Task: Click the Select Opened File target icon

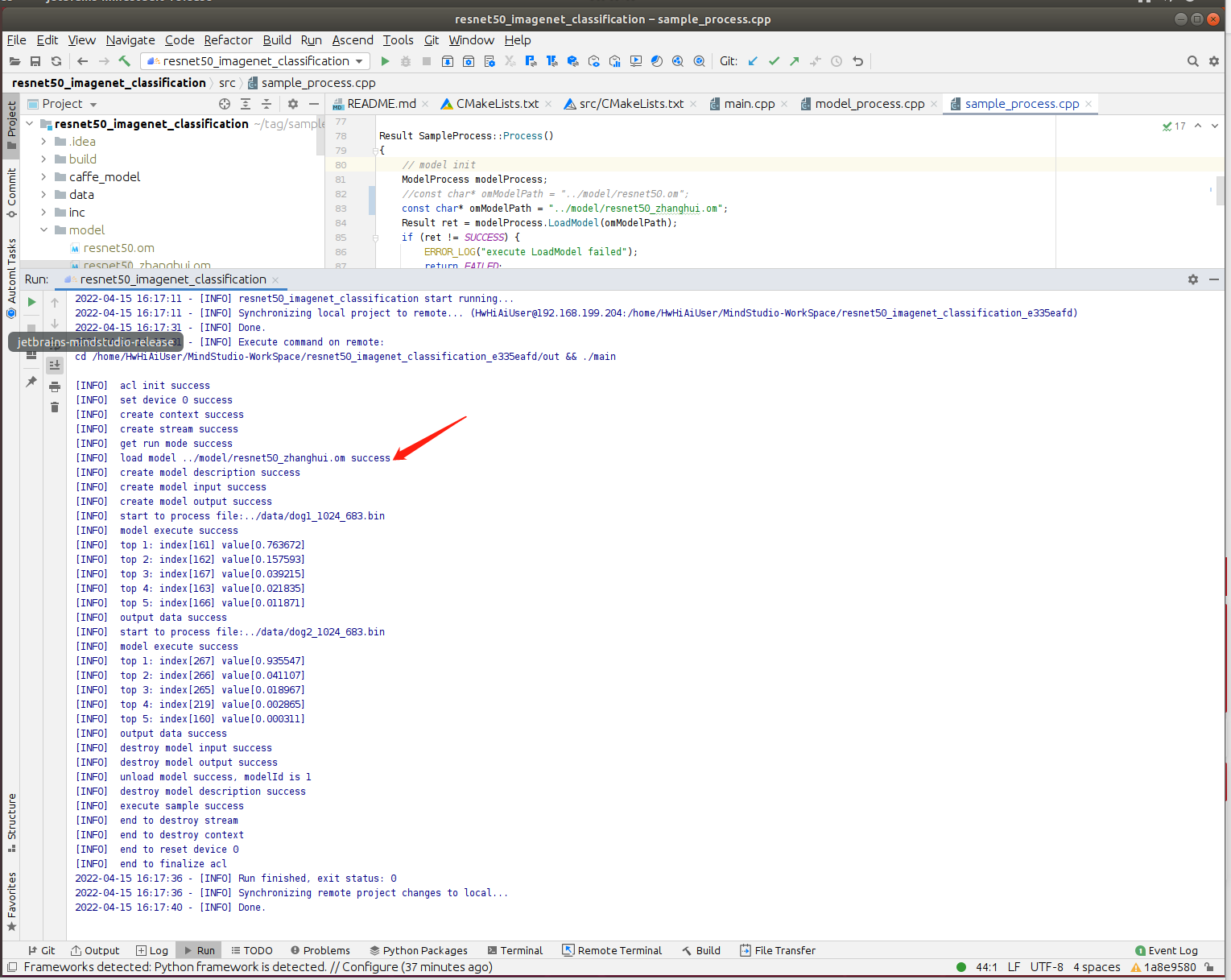Action: coord(225,104)
